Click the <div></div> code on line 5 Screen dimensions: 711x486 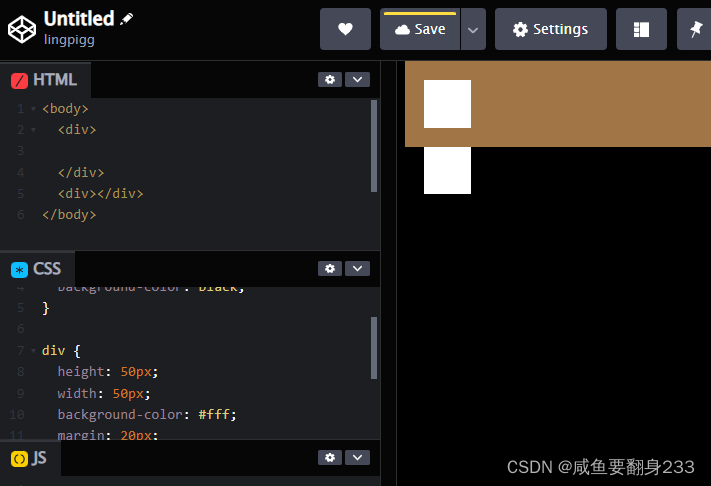click(x=101, y=194)
